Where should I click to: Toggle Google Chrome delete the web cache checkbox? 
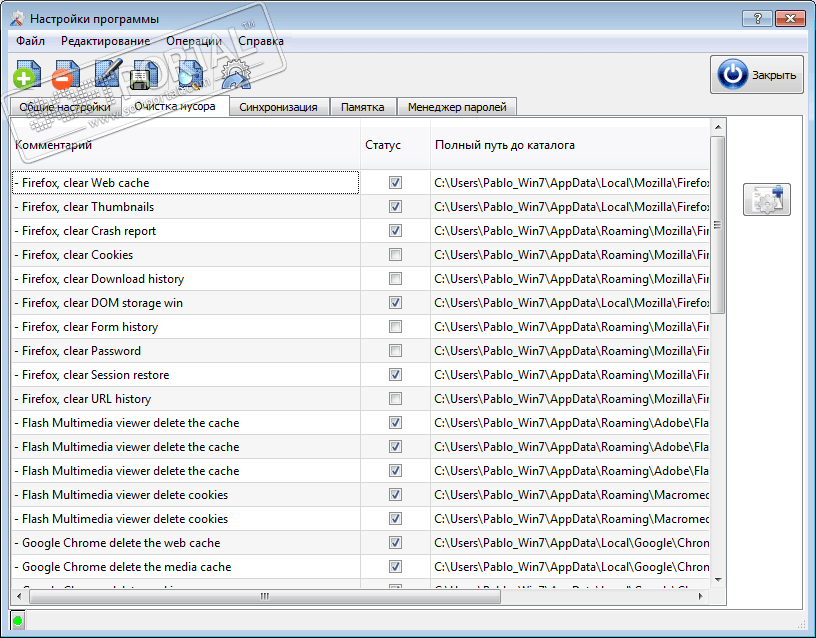[396, 543]
